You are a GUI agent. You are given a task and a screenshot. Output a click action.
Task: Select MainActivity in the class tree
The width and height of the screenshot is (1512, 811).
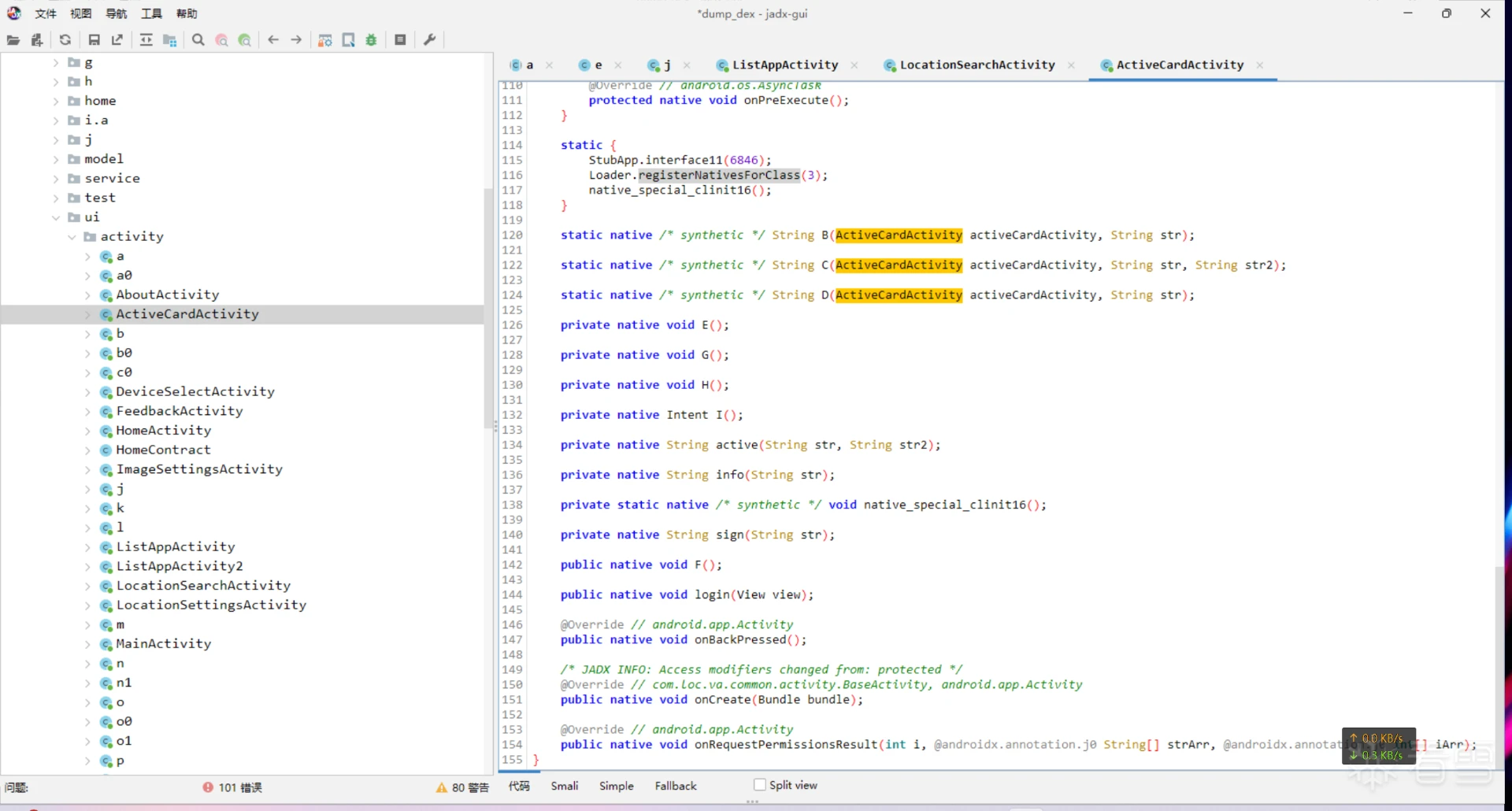(x=163, y=644)
